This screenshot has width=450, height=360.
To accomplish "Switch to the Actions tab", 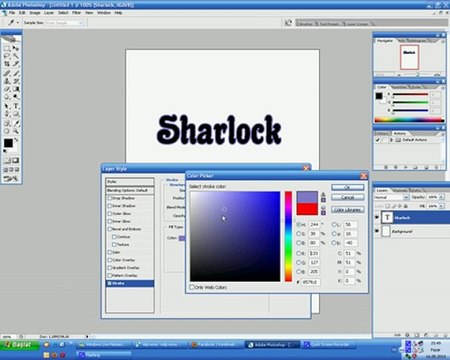I will tap(399, 133).
